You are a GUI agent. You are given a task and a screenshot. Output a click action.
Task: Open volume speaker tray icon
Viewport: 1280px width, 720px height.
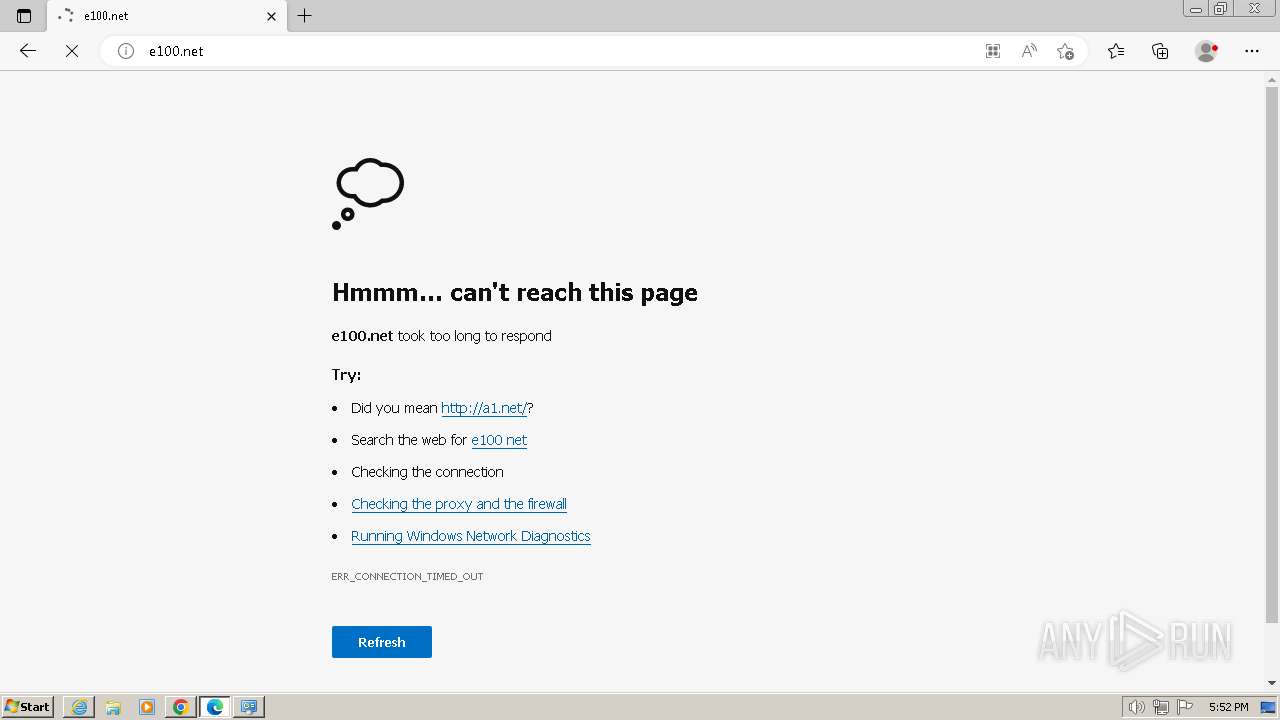(x=1137, y=707)
